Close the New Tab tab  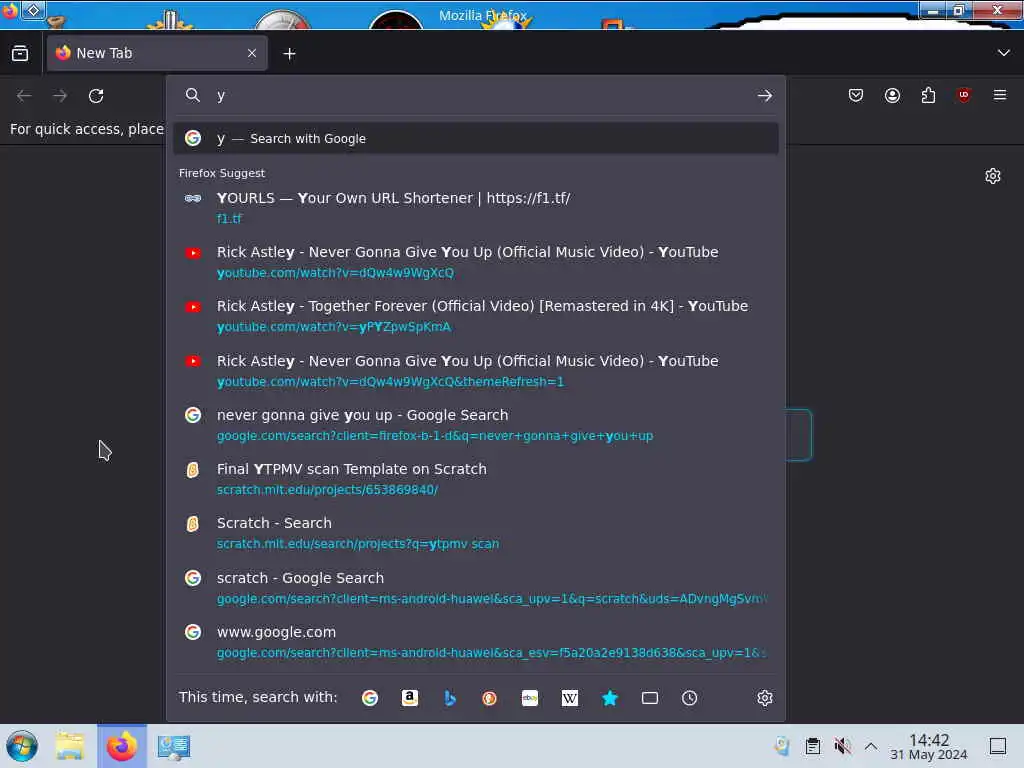pyautogui.click(x=252, y=54)
